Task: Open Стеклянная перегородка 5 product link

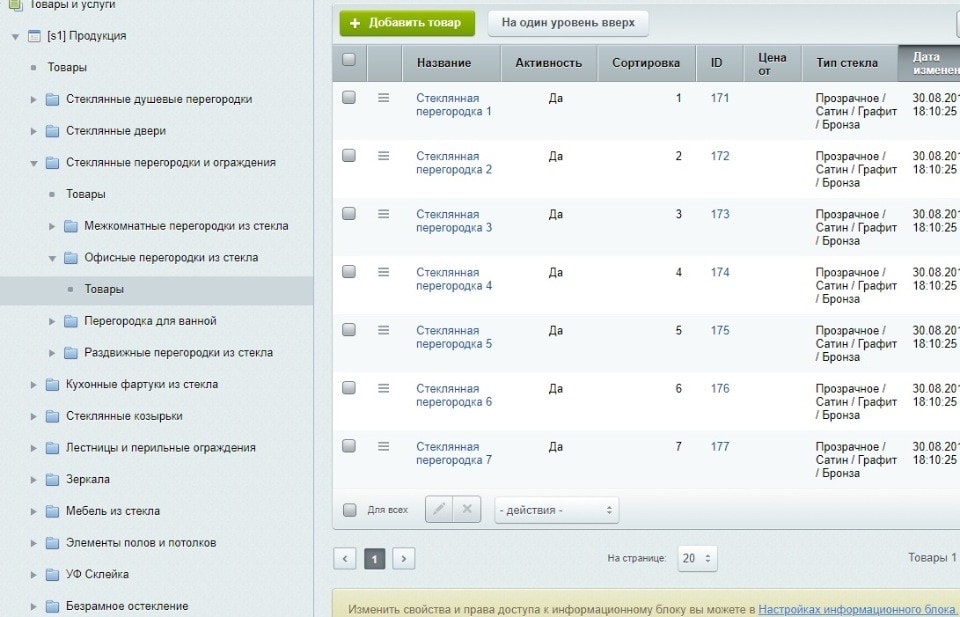Action: click(454, 337)
